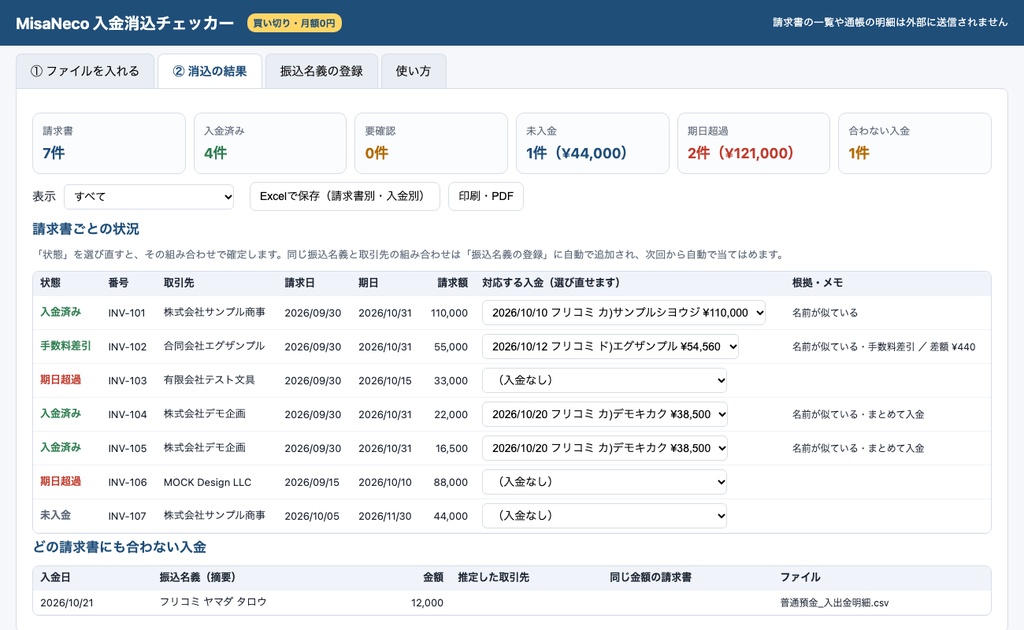1024x630 pixels.
Task: Click the MisaNeco 入金消込チェッカー title
Action: click(125, 23)
